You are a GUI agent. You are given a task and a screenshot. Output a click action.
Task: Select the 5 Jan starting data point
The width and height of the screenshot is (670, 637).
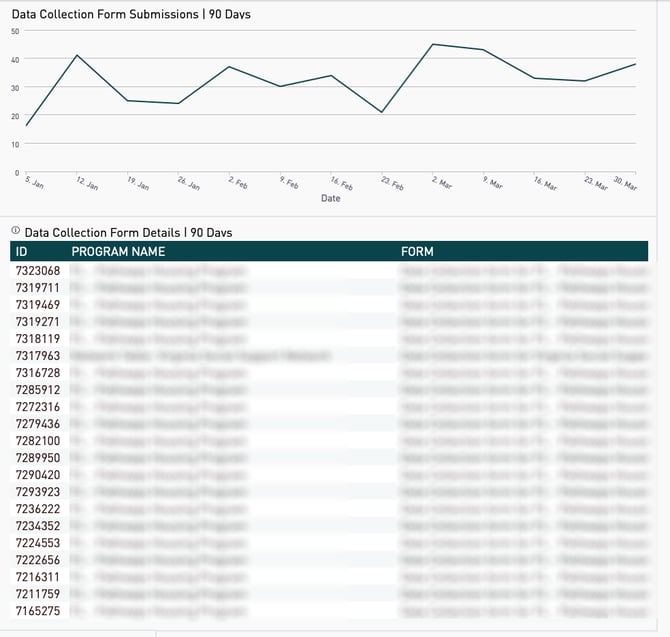26,125
